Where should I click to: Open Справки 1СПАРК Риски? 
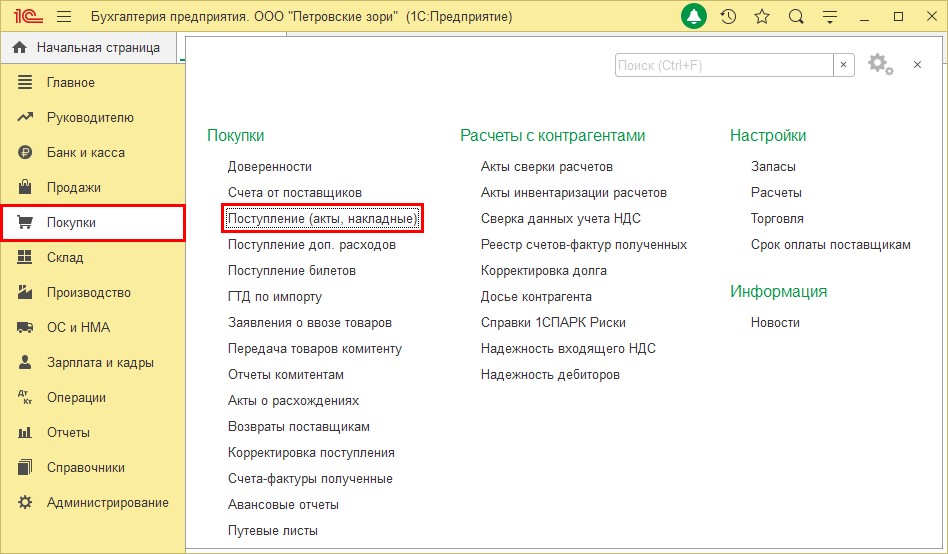coord(553,322)
